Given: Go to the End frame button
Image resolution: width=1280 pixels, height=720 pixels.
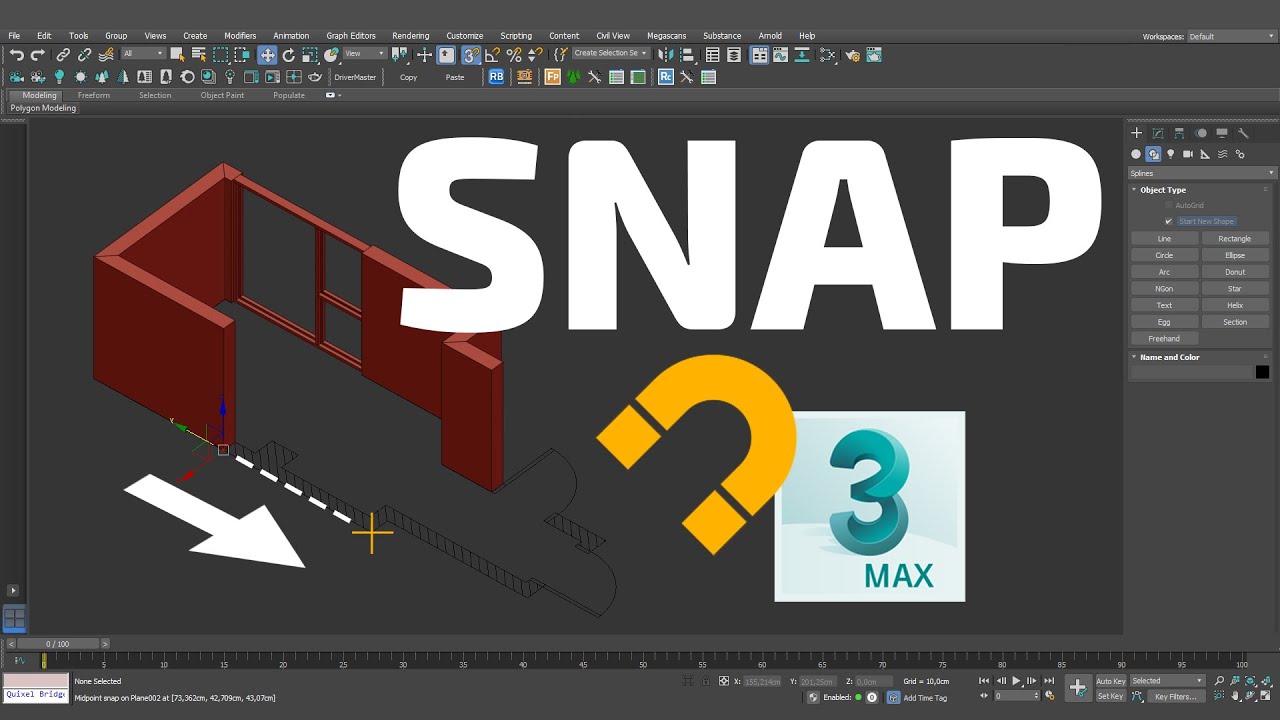Looking at the screenshot, I should click(1049, 681).
